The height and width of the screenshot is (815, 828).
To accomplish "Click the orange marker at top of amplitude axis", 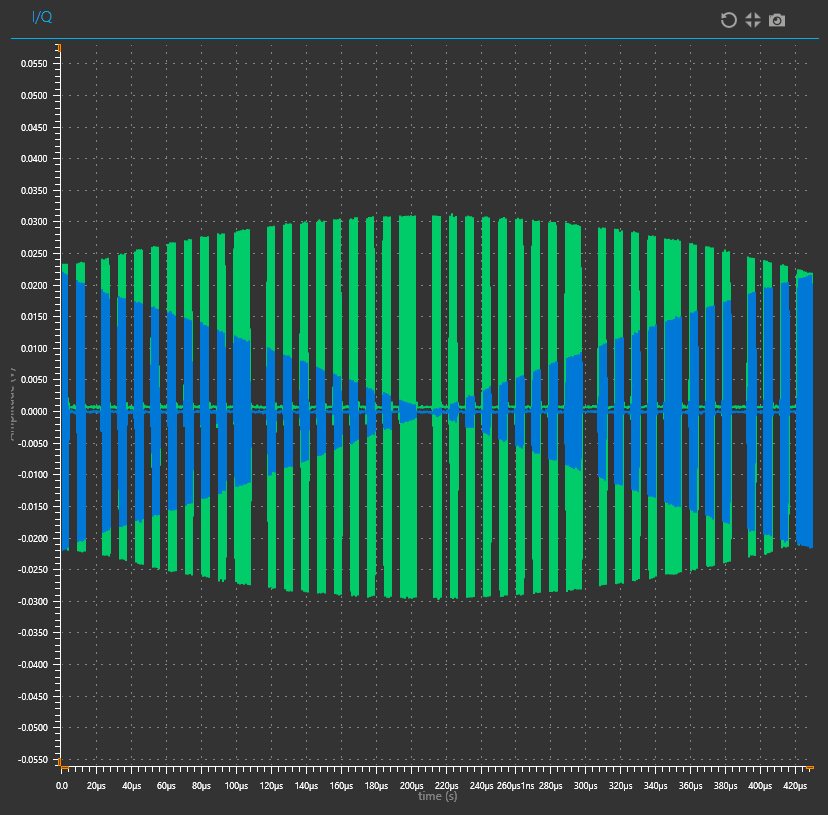I will [59, 48].
